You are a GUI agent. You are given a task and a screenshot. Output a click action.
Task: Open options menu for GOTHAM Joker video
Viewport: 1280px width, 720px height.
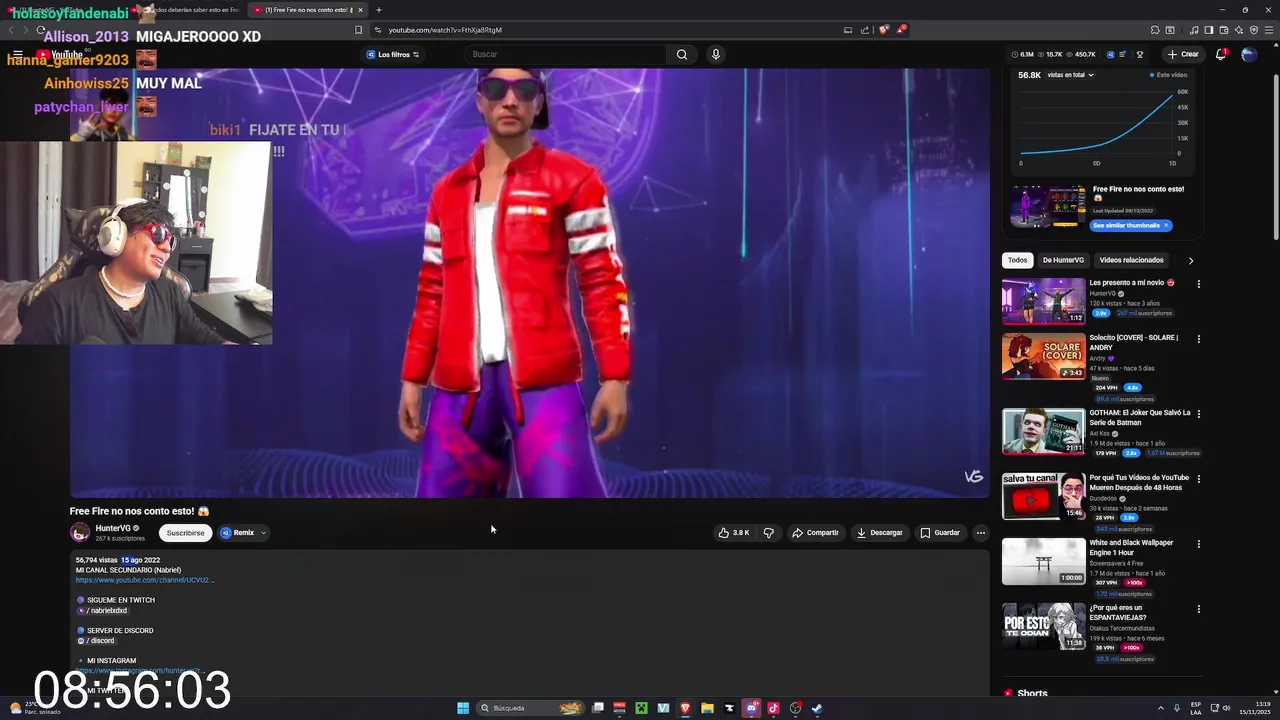coord(1198,414)
